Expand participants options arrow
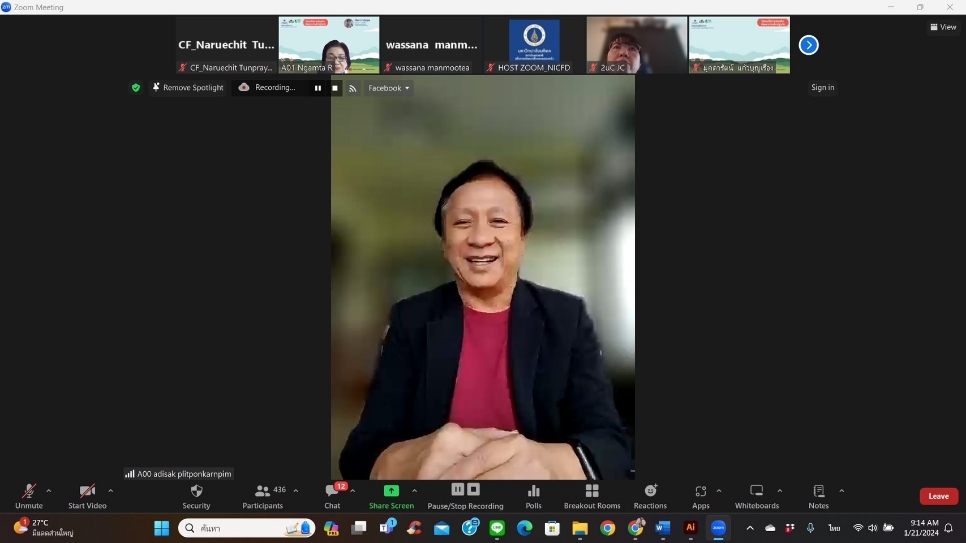Screen dimensions: 966x543 pos(296,491)
